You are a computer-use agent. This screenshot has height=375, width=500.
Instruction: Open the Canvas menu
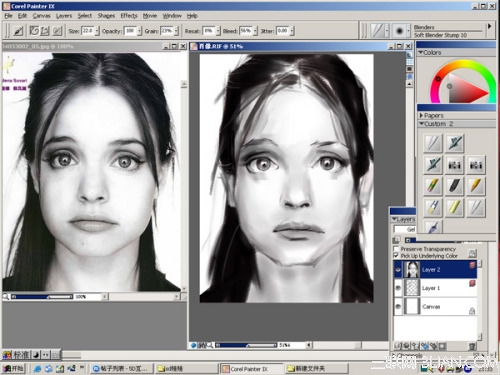coord(42,16)
